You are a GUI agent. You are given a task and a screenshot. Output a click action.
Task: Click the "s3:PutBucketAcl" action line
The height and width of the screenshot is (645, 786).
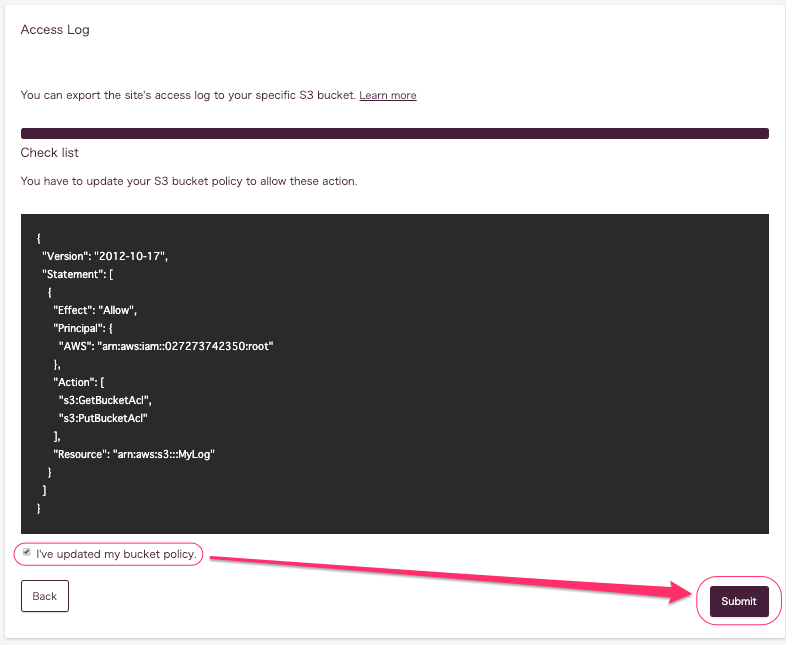coord(103,418)
